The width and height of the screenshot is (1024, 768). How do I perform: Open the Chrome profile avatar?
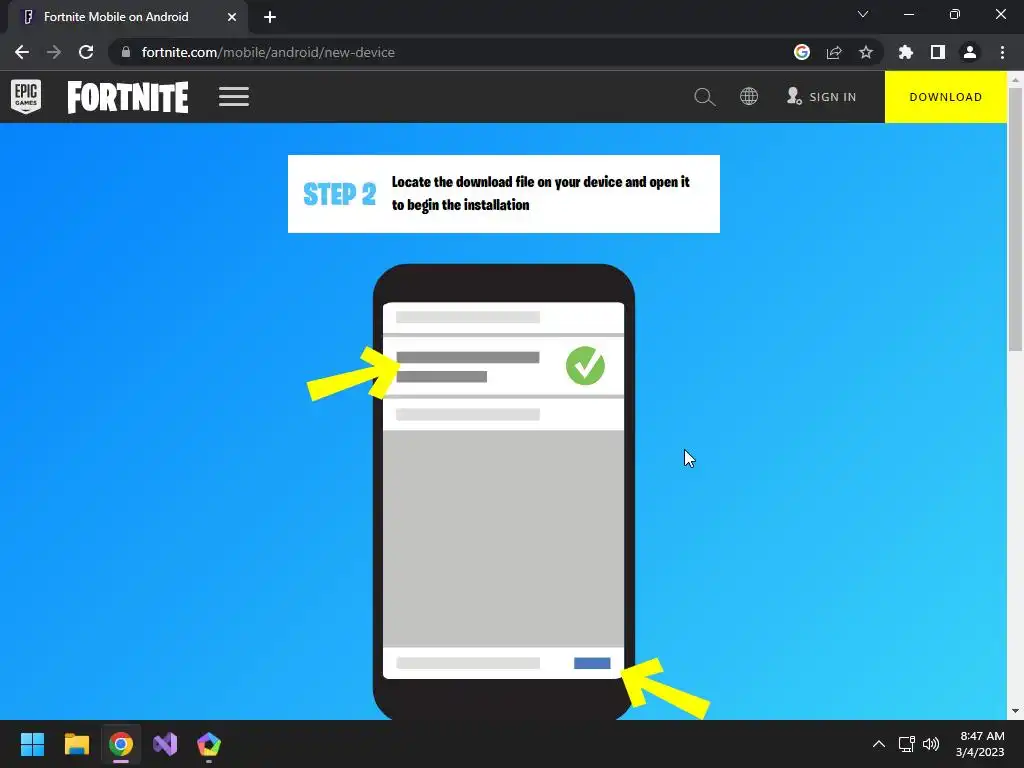pos(970,52)
